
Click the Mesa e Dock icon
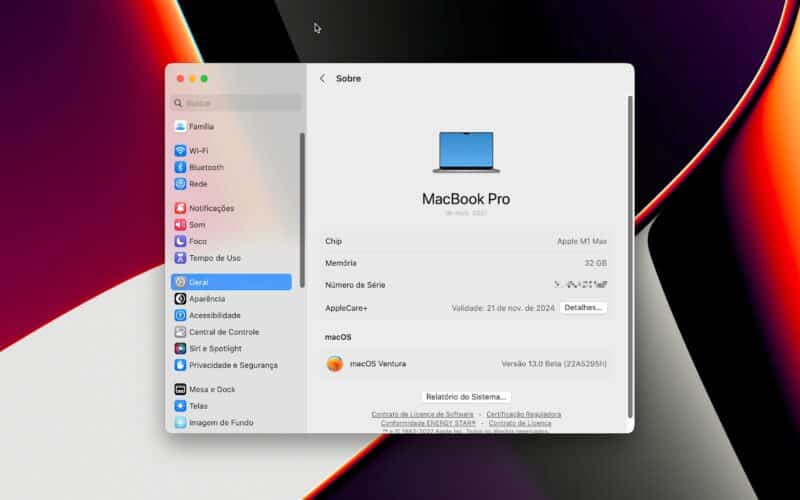click(180, 389)
